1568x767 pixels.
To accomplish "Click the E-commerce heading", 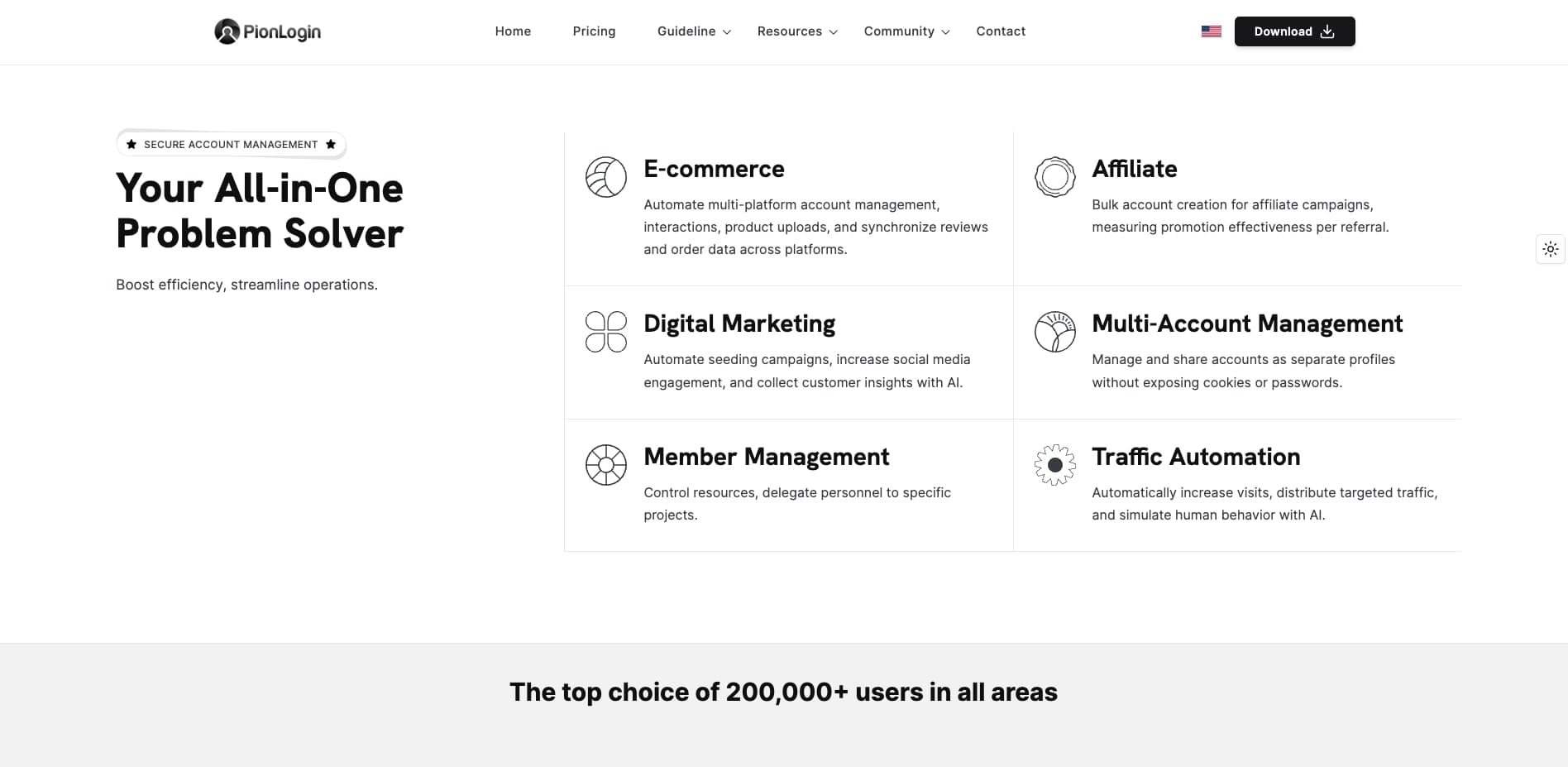I will [714, 169].
